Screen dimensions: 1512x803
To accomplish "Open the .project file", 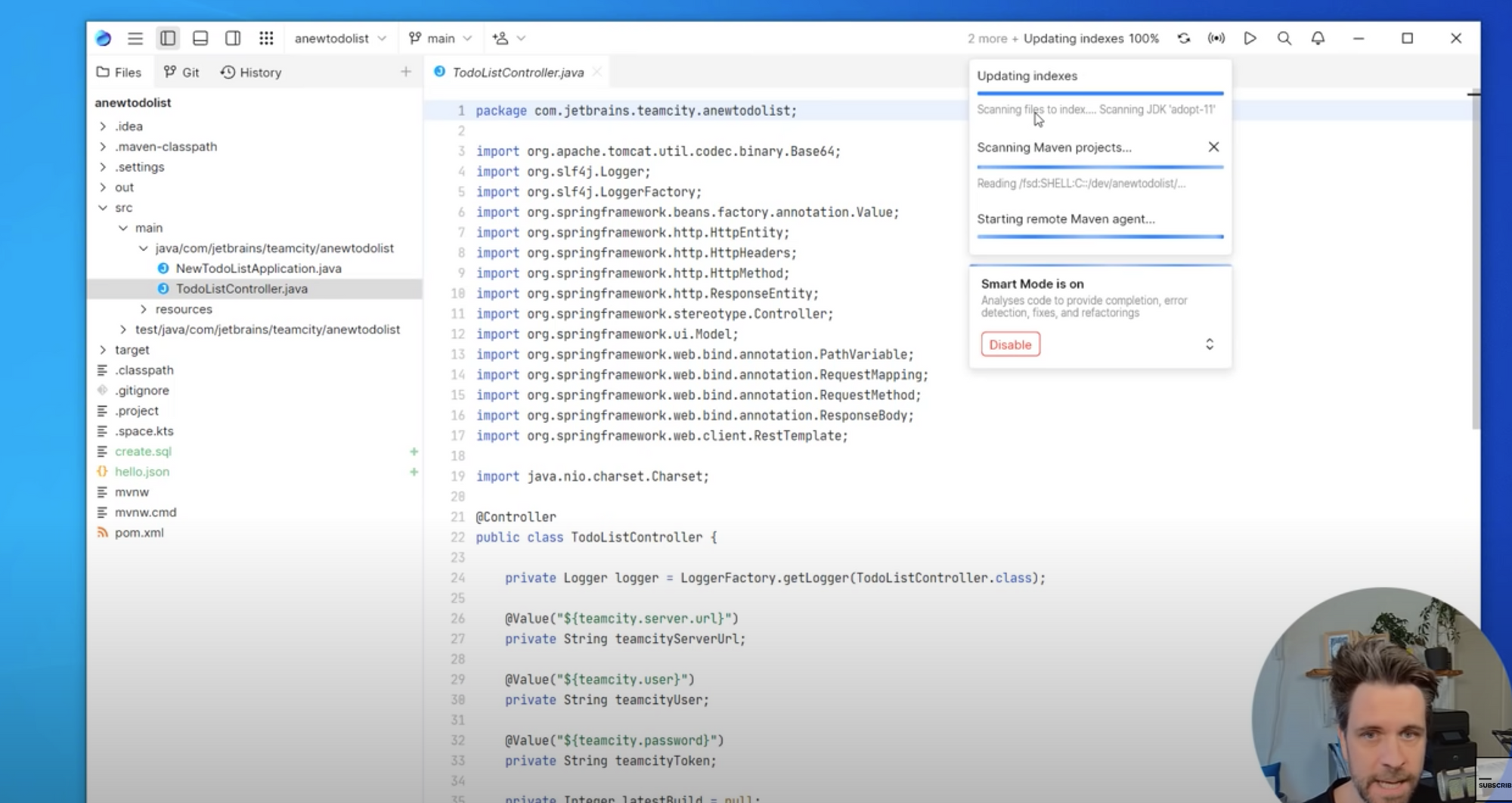I will (136, 411).
